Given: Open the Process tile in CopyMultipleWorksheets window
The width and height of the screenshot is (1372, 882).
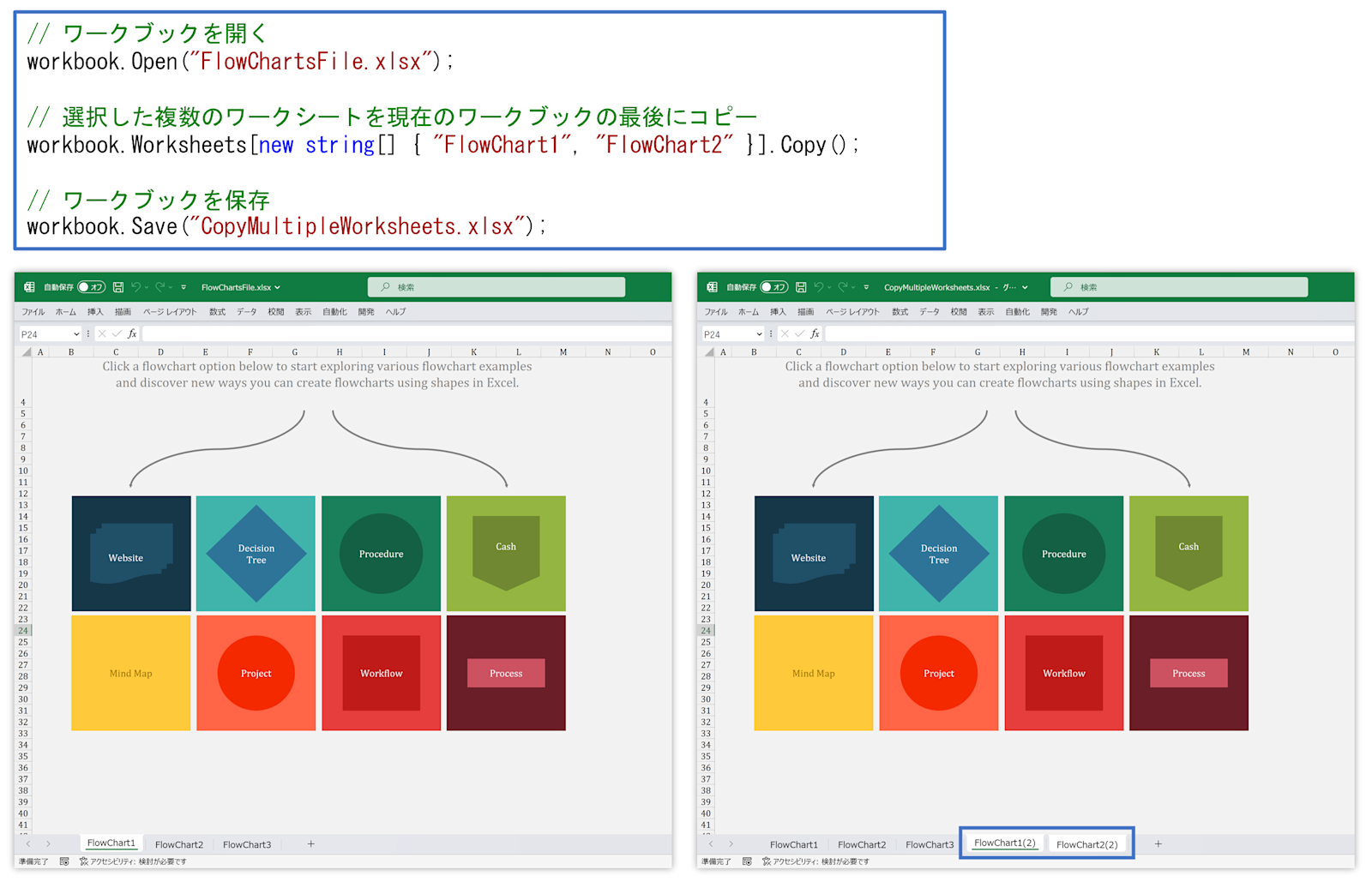Looking at the screenshot, I should (1188, 673).
